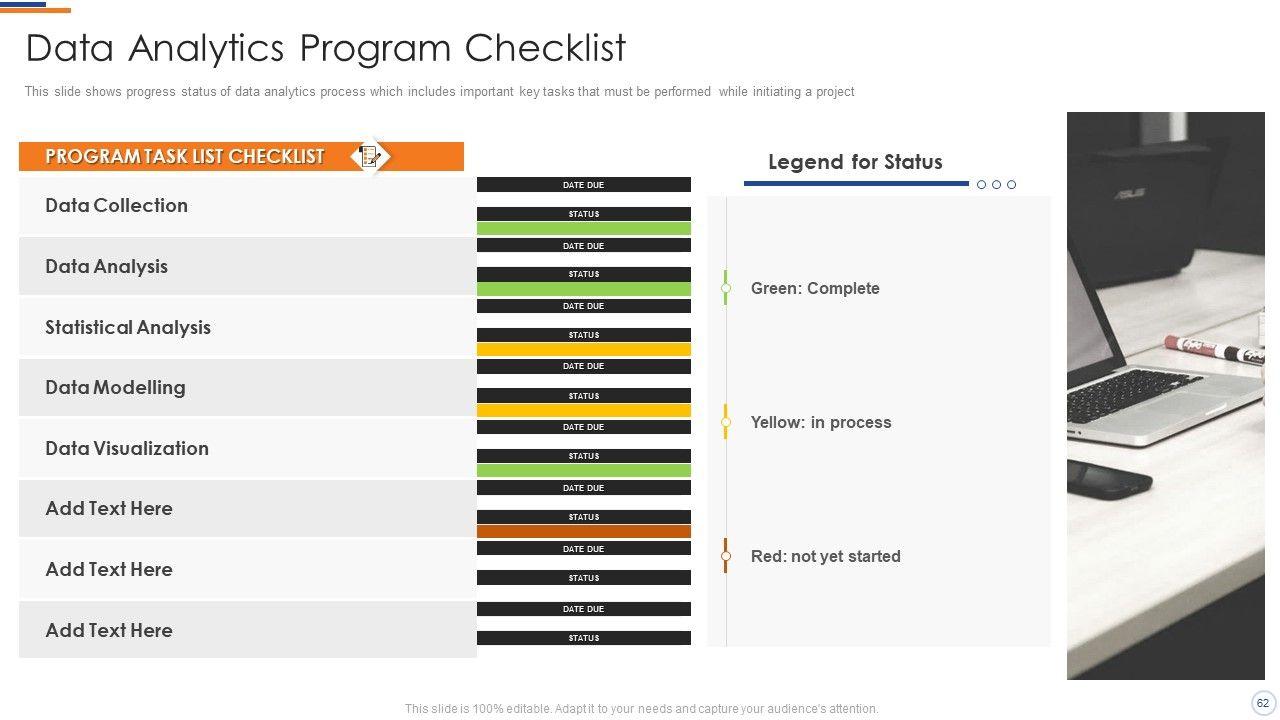Click the first small circle after the Legend underline

982,185
